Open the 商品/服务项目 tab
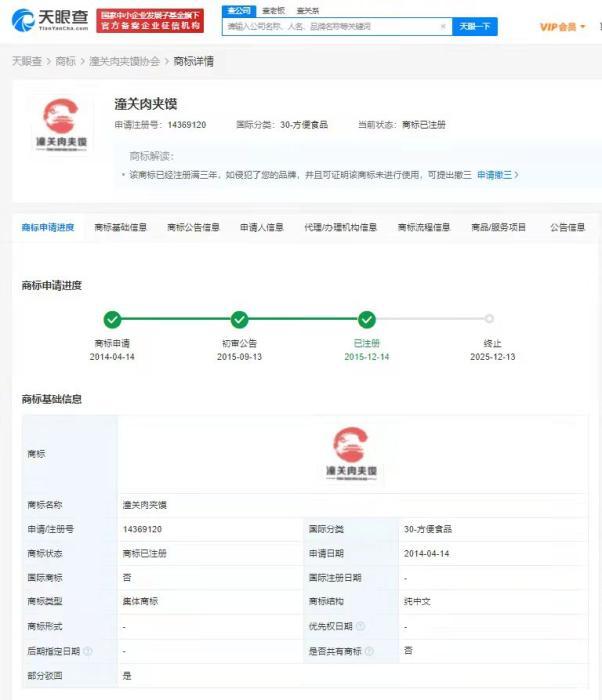Screen dimensions: 602x700 click(498, 228)
